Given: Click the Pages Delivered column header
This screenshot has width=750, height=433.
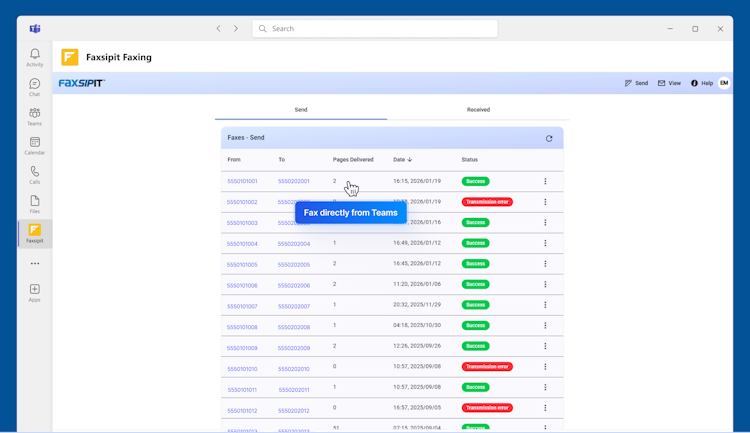Looking at the screenshot, I should coord(353,160).
